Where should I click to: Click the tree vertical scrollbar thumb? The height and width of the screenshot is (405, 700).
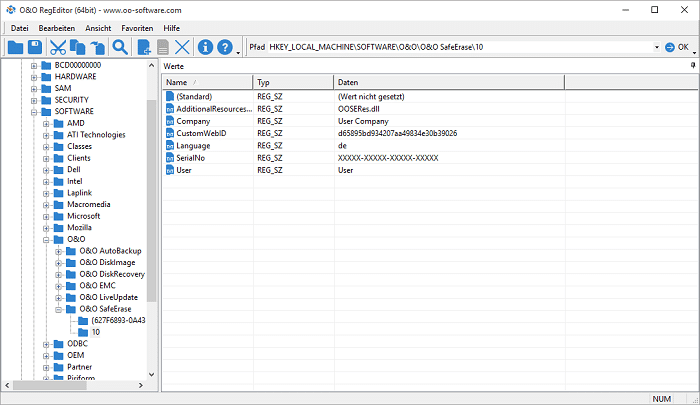click(x=151, y=200)
